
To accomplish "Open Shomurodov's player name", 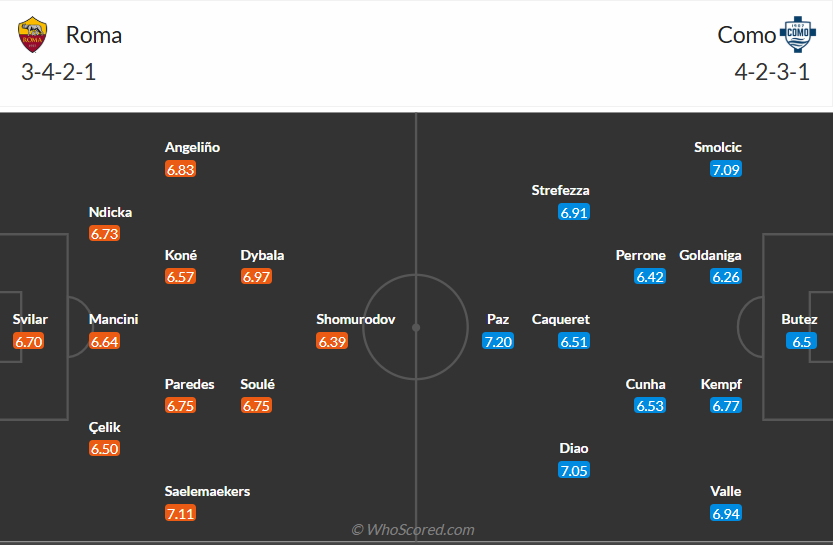I will [x=356, y=320].
